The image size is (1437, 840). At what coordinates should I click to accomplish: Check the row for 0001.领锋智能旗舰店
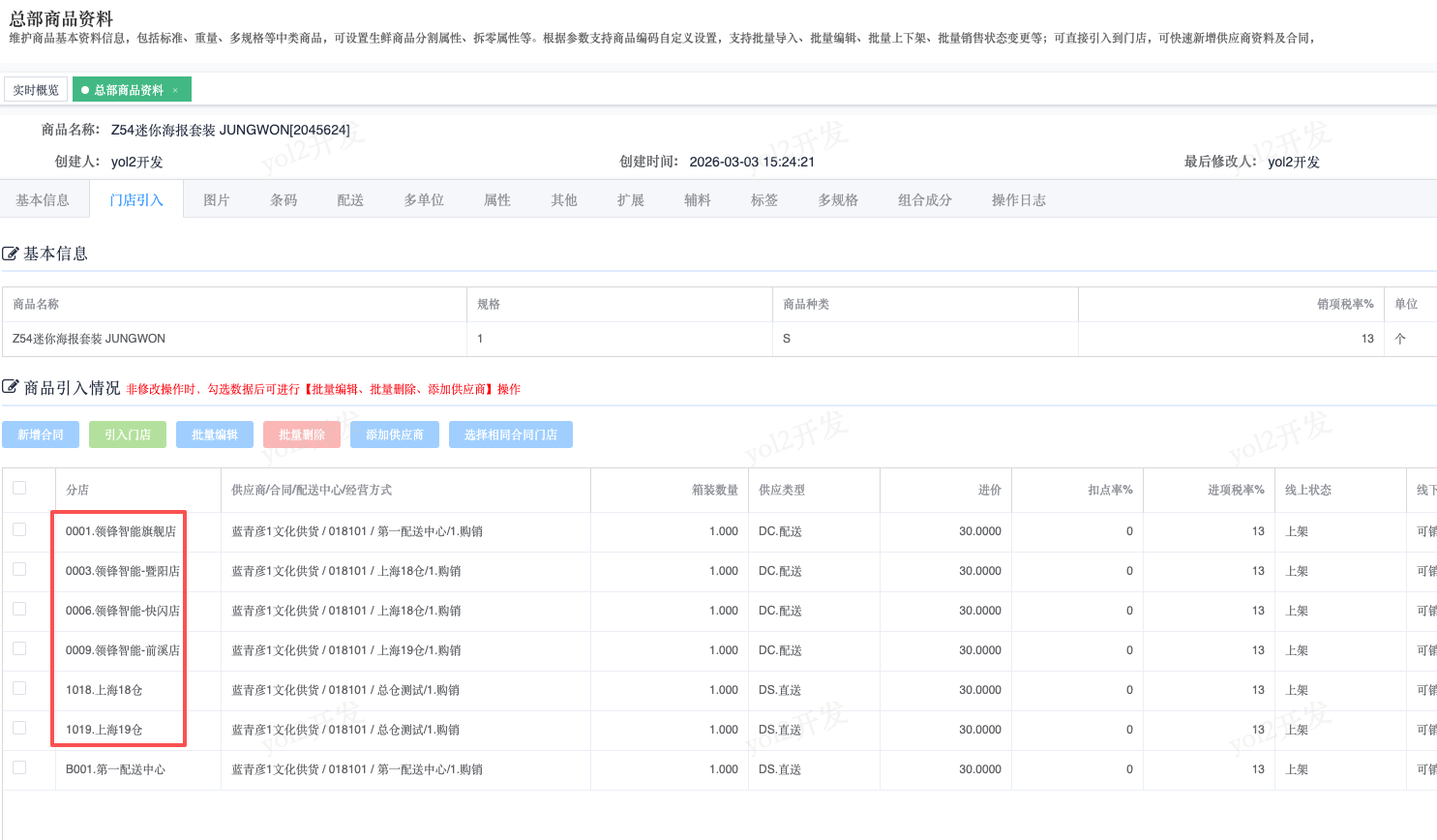pos(19,530)
